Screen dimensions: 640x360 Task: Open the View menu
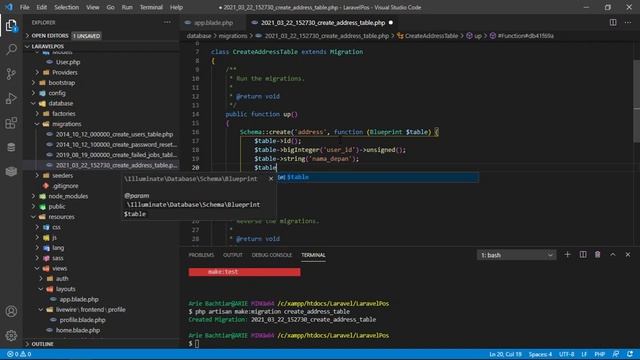click(x=93, y=7)
